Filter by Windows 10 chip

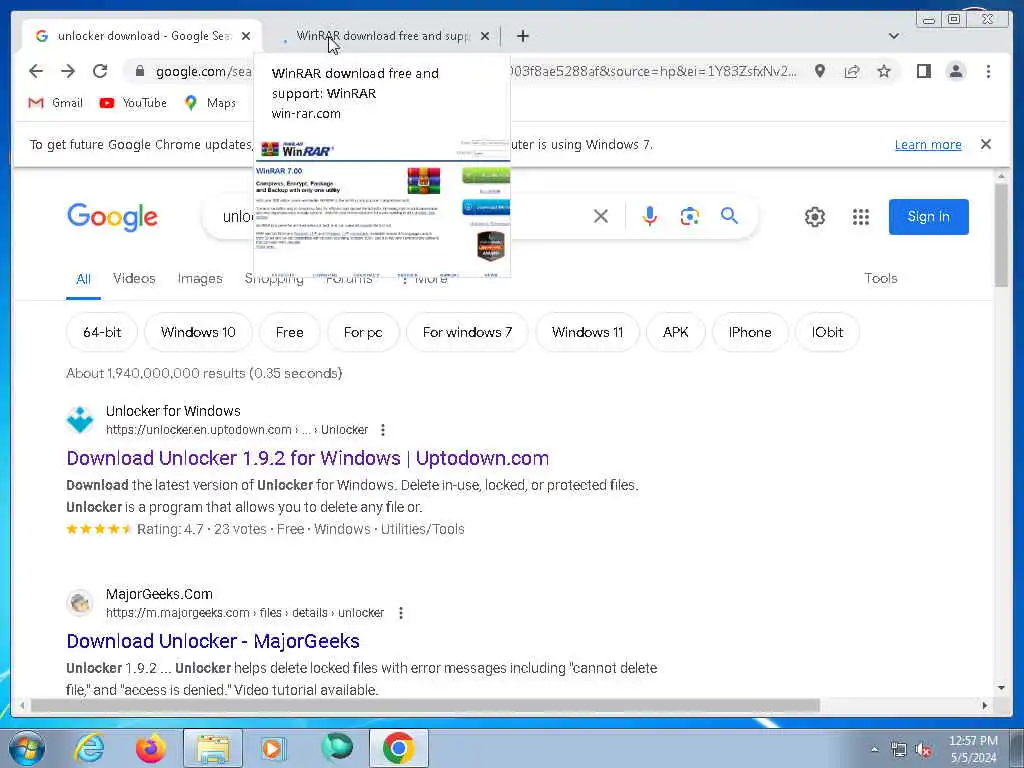tap(198, 332)
